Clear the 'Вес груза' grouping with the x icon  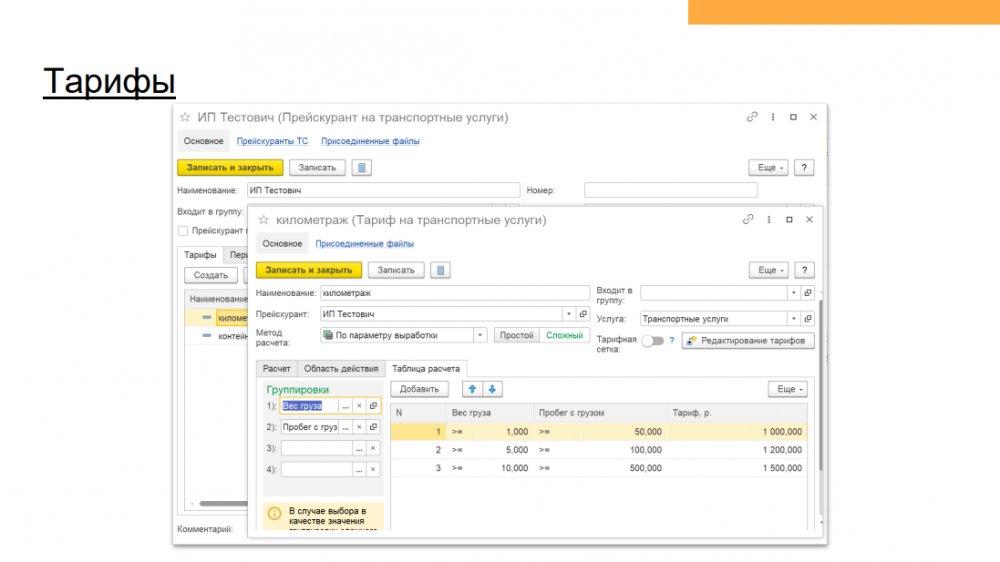click(359, 406)
